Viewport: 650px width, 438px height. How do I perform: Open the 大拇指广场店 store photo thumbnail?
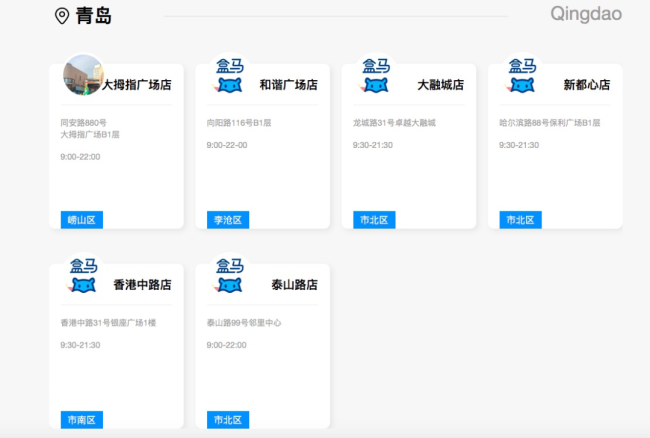pos(83,75)
